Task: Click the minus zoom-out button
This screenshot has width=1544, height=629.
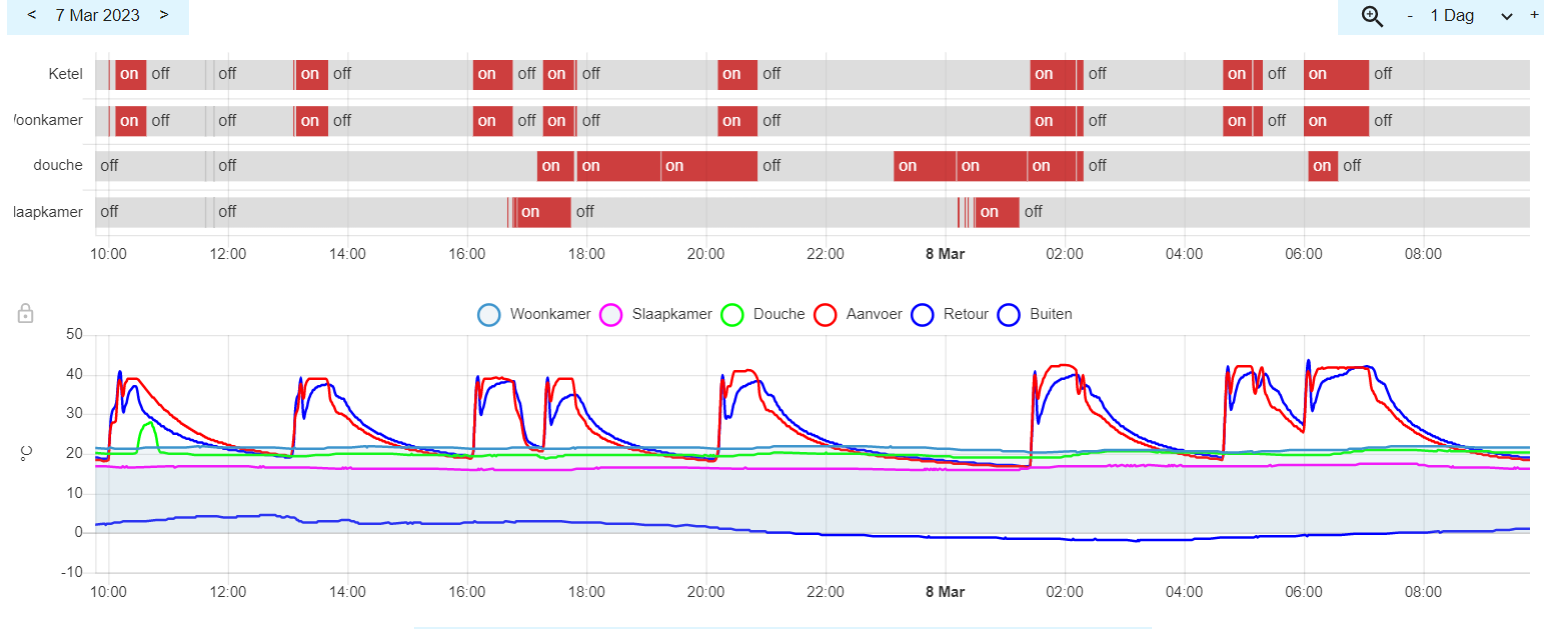Action: pos(1410,16)
